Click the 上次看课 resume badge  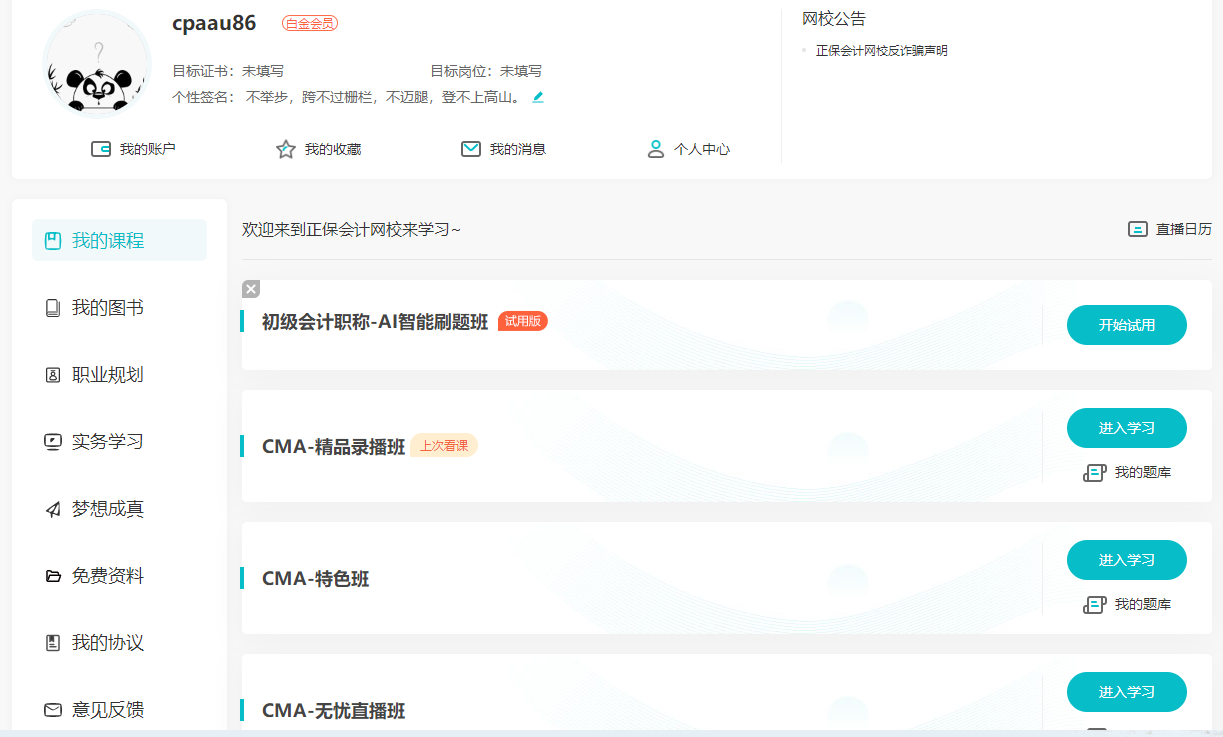(444, 446)
